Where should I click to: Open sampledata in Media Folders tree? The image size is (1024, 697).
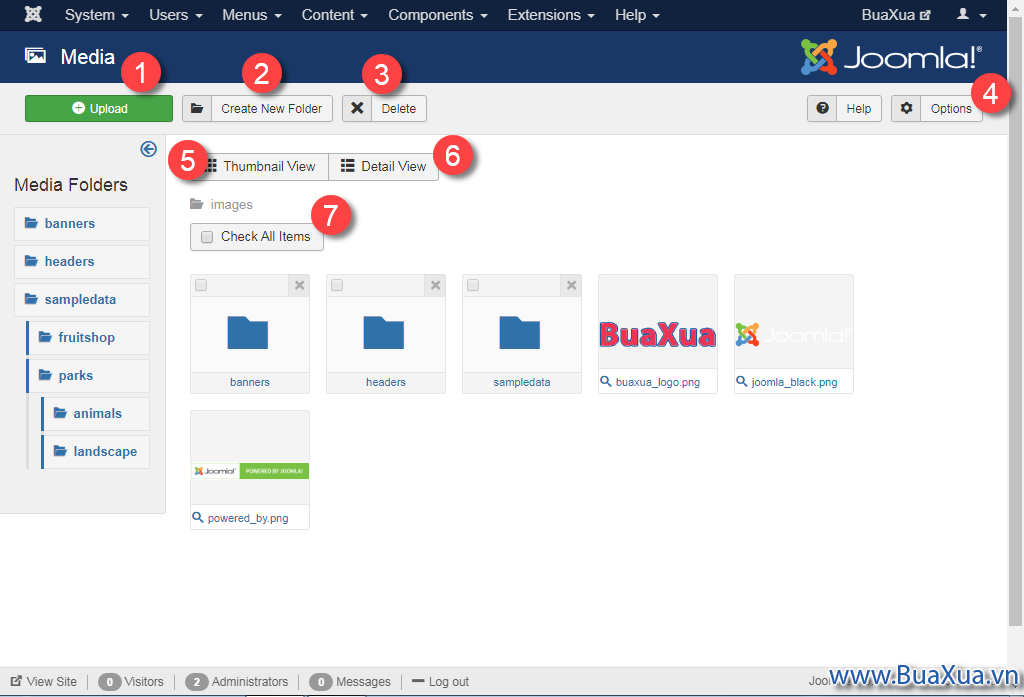[x=82, y=299]
